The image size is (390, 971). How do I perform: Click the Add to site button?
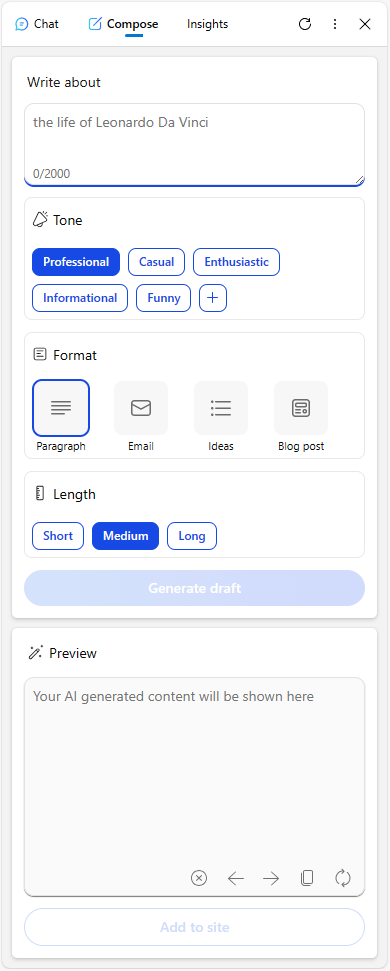point(194,927)
